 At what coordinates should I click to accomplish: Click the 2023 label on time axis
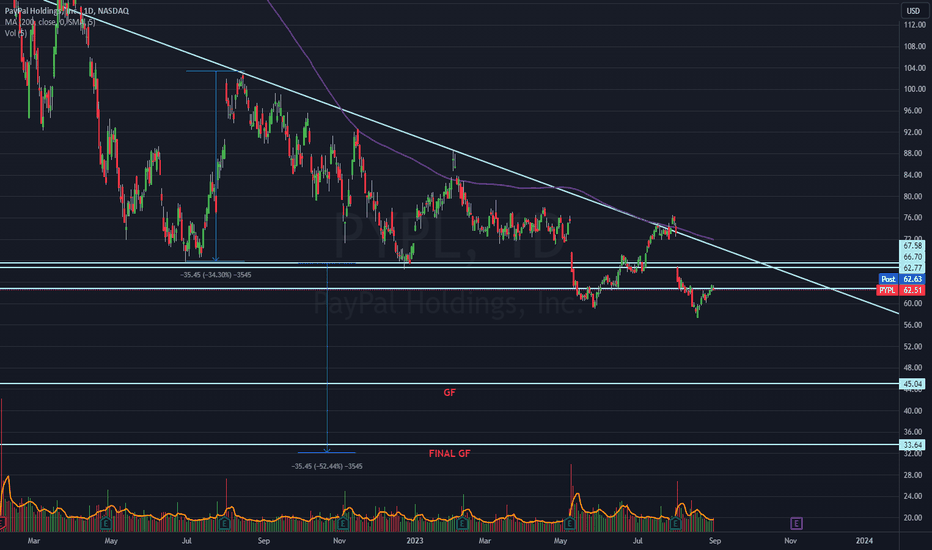pos(414,540)
